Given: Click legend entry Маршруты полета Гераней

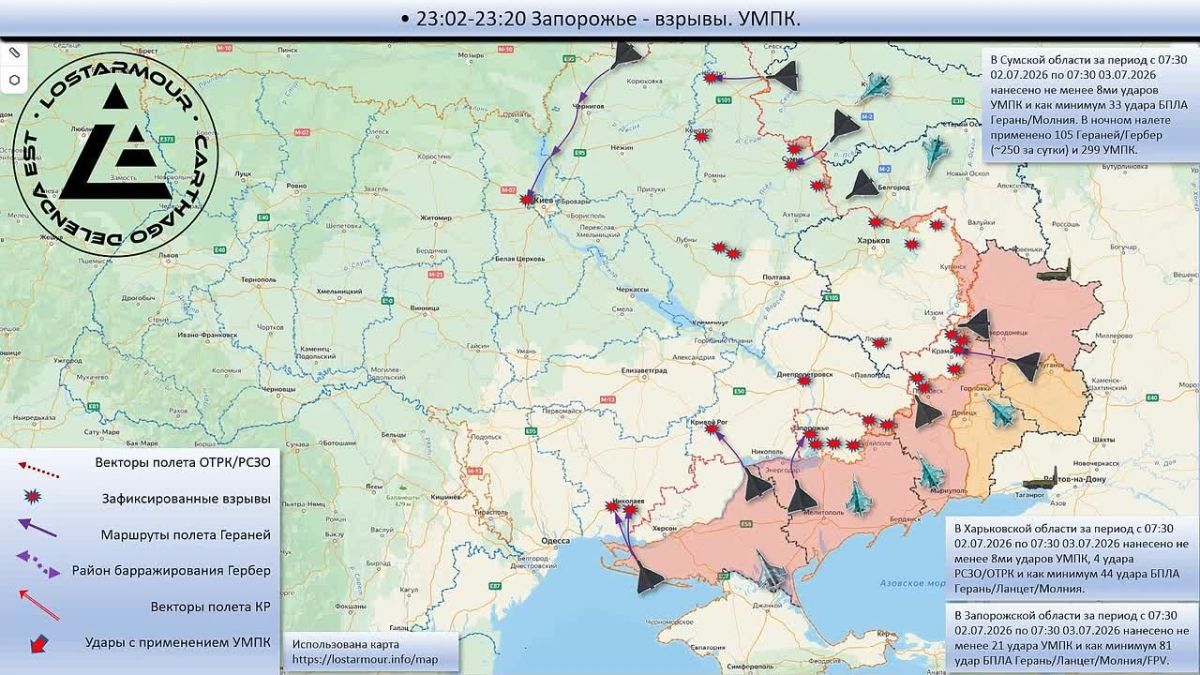Looking at the screenshot, I should (x=186, y=534).
